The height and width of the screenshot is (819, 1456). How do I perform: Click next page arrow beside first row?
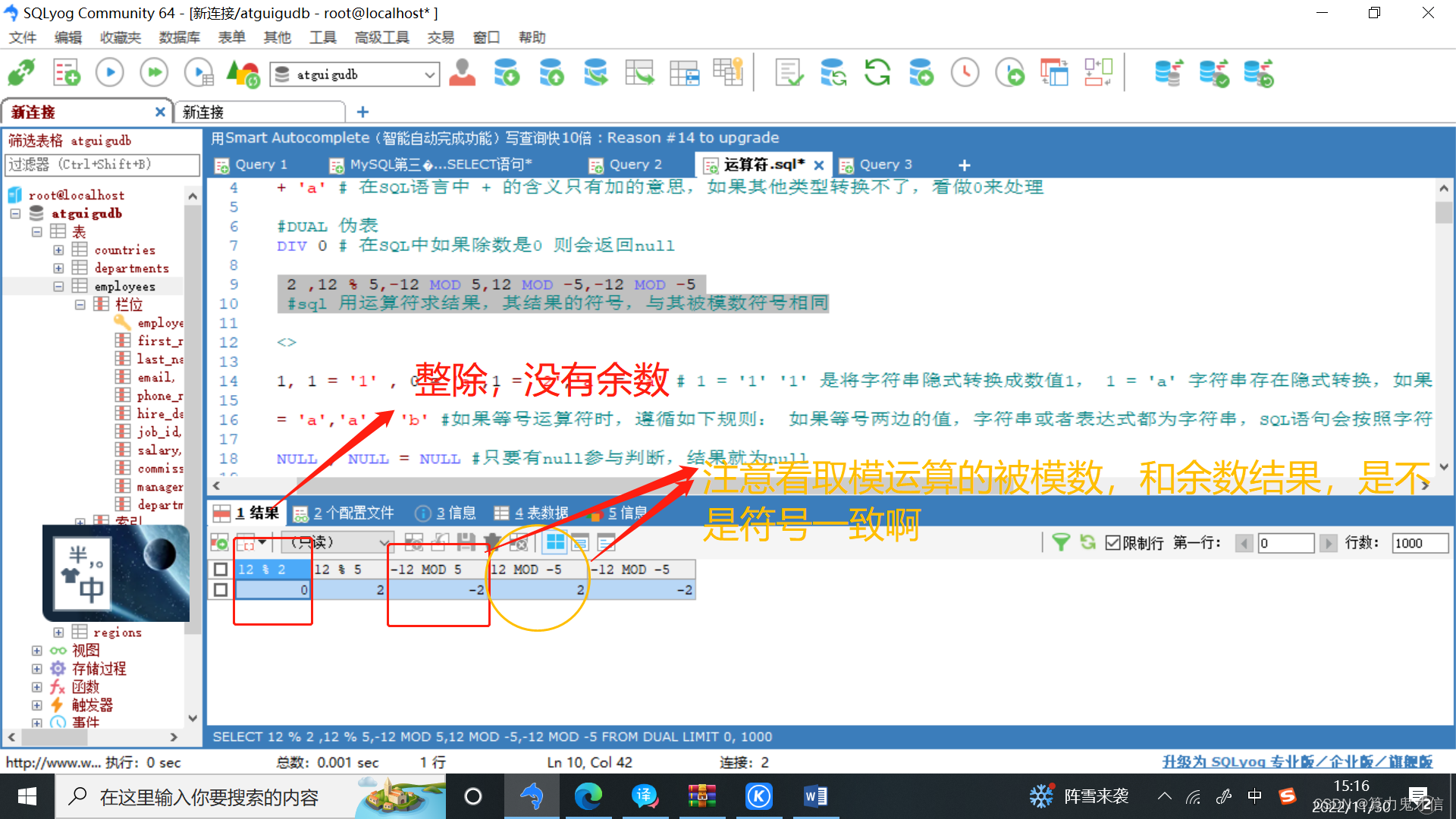(x=1328, y=543)
